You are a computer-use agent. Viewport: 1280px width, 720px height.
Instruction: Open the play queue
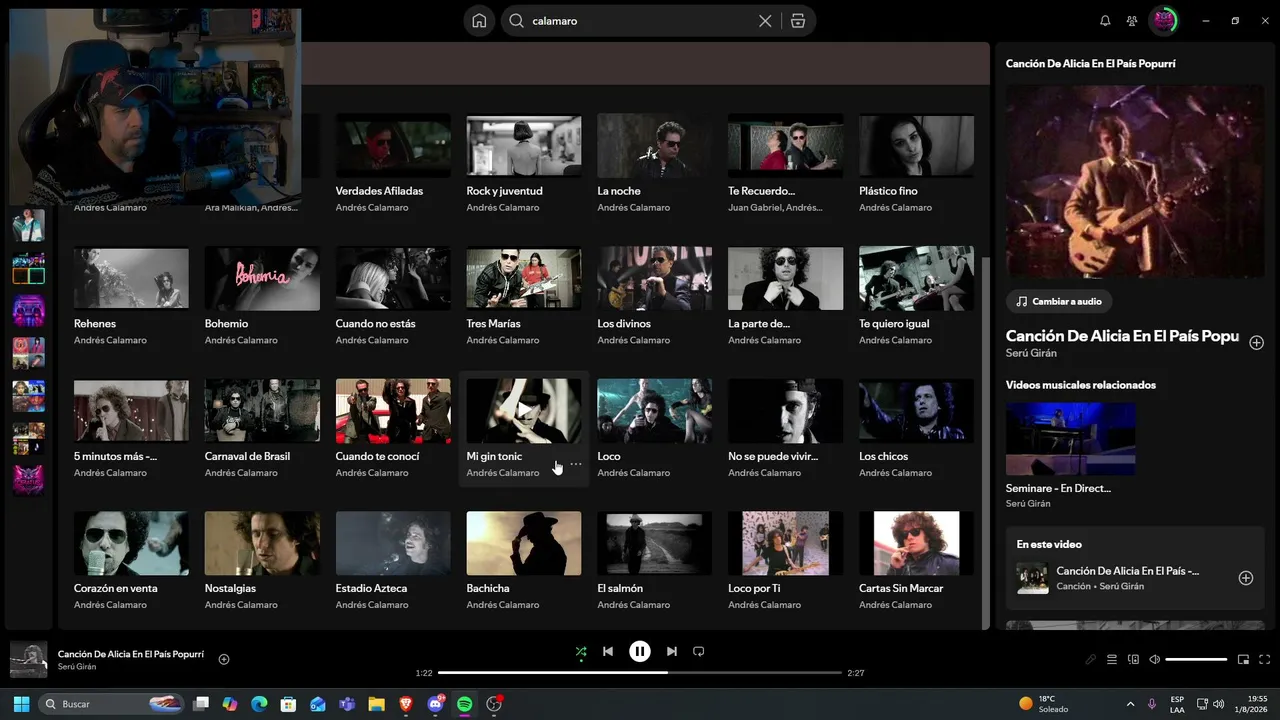pos(1112,660)
